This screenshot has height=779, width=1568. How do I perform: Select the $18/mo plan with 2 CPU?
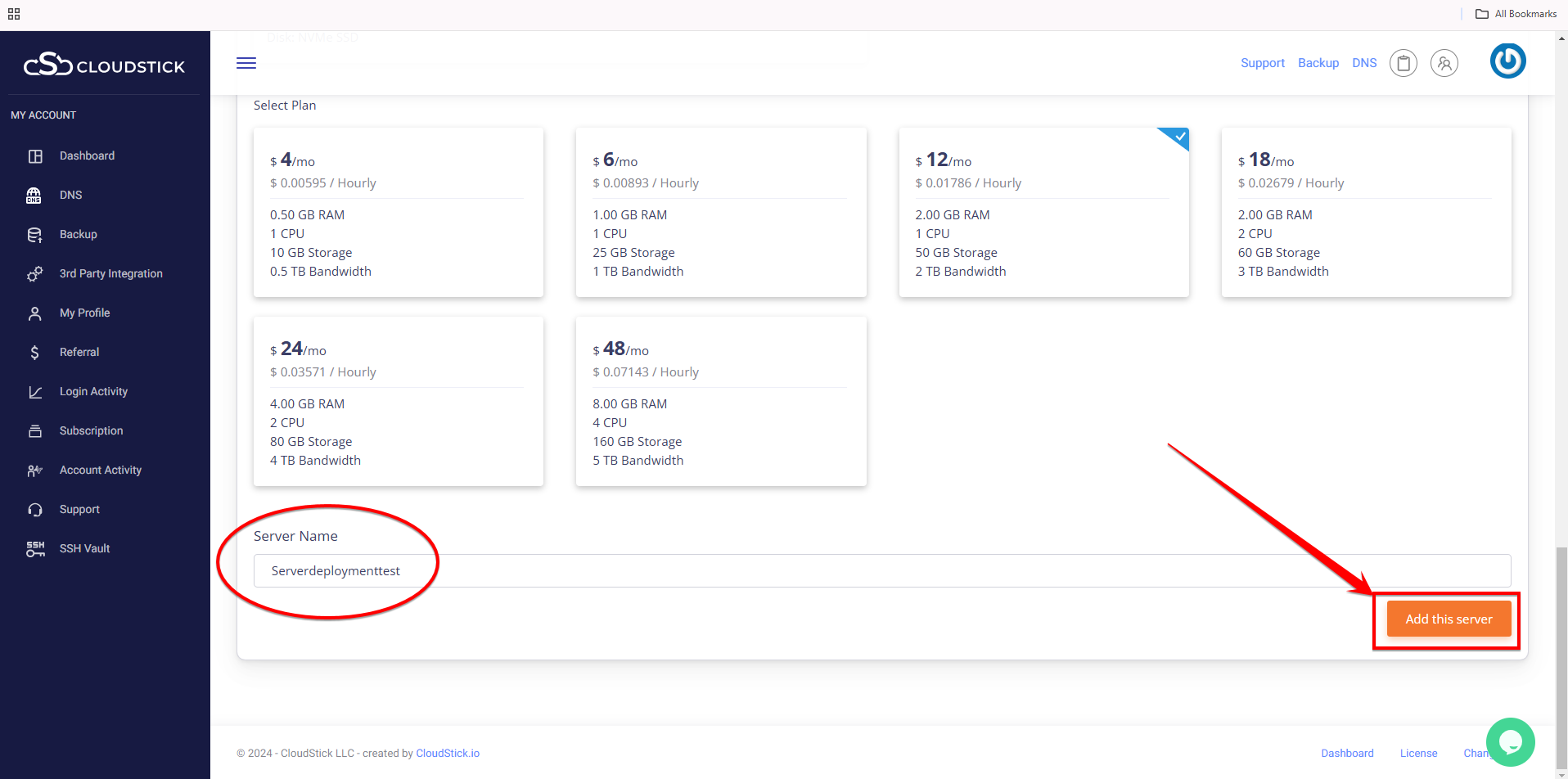[1366, 213]
